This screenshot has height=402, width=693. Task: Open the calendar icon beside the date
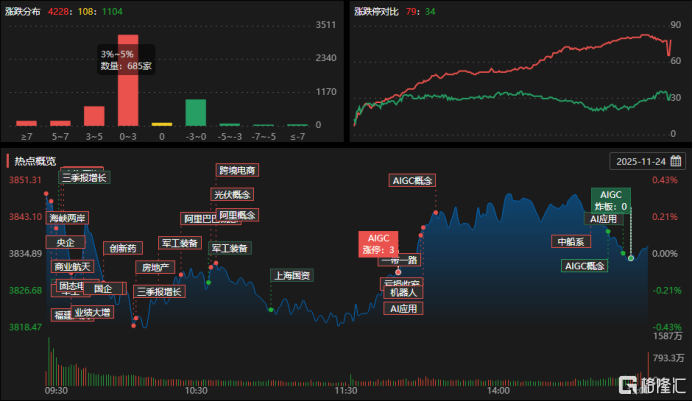click(675, 161)
